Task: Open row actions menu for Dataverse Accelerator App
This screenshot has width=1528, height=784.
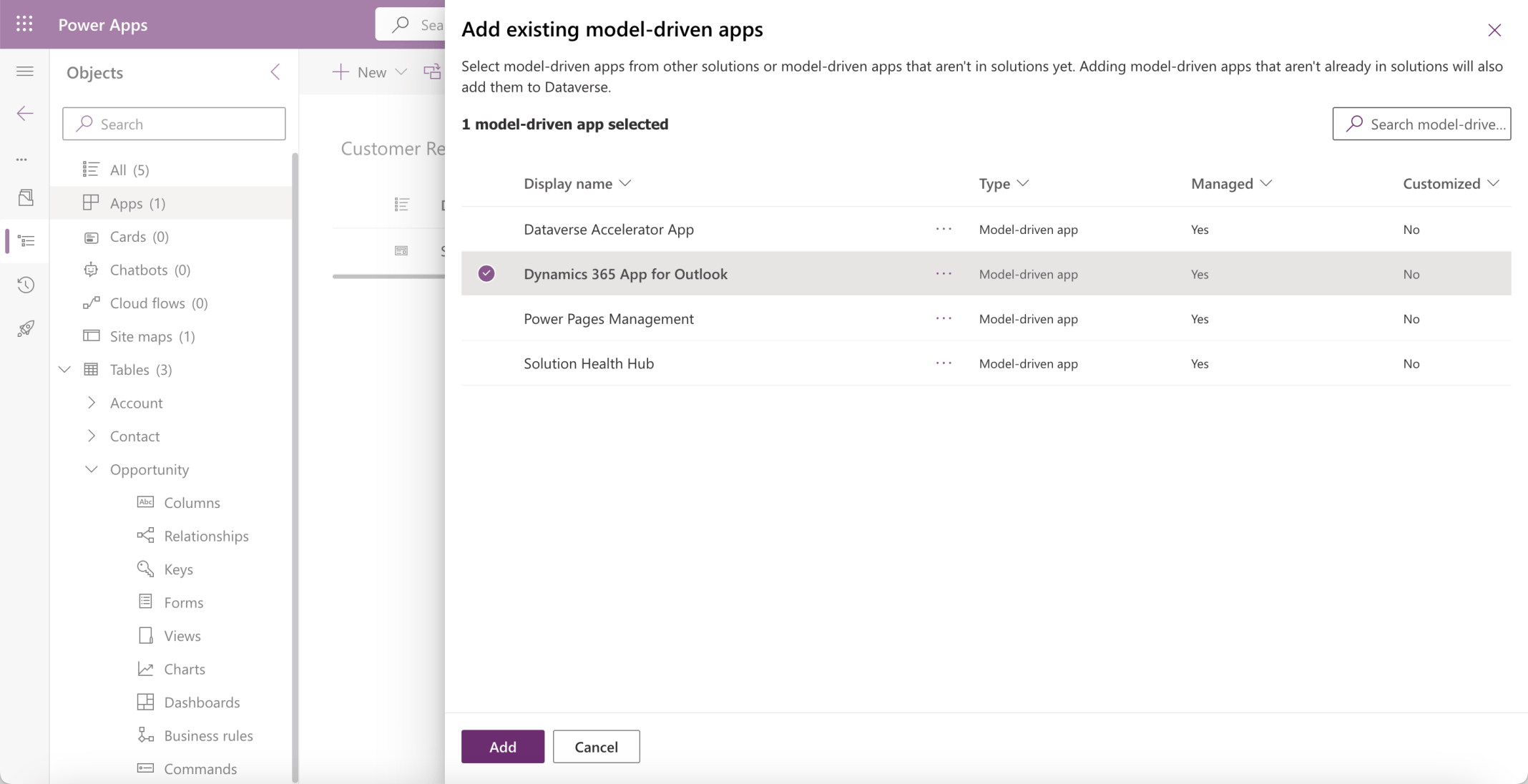Action: click(943, 229)
